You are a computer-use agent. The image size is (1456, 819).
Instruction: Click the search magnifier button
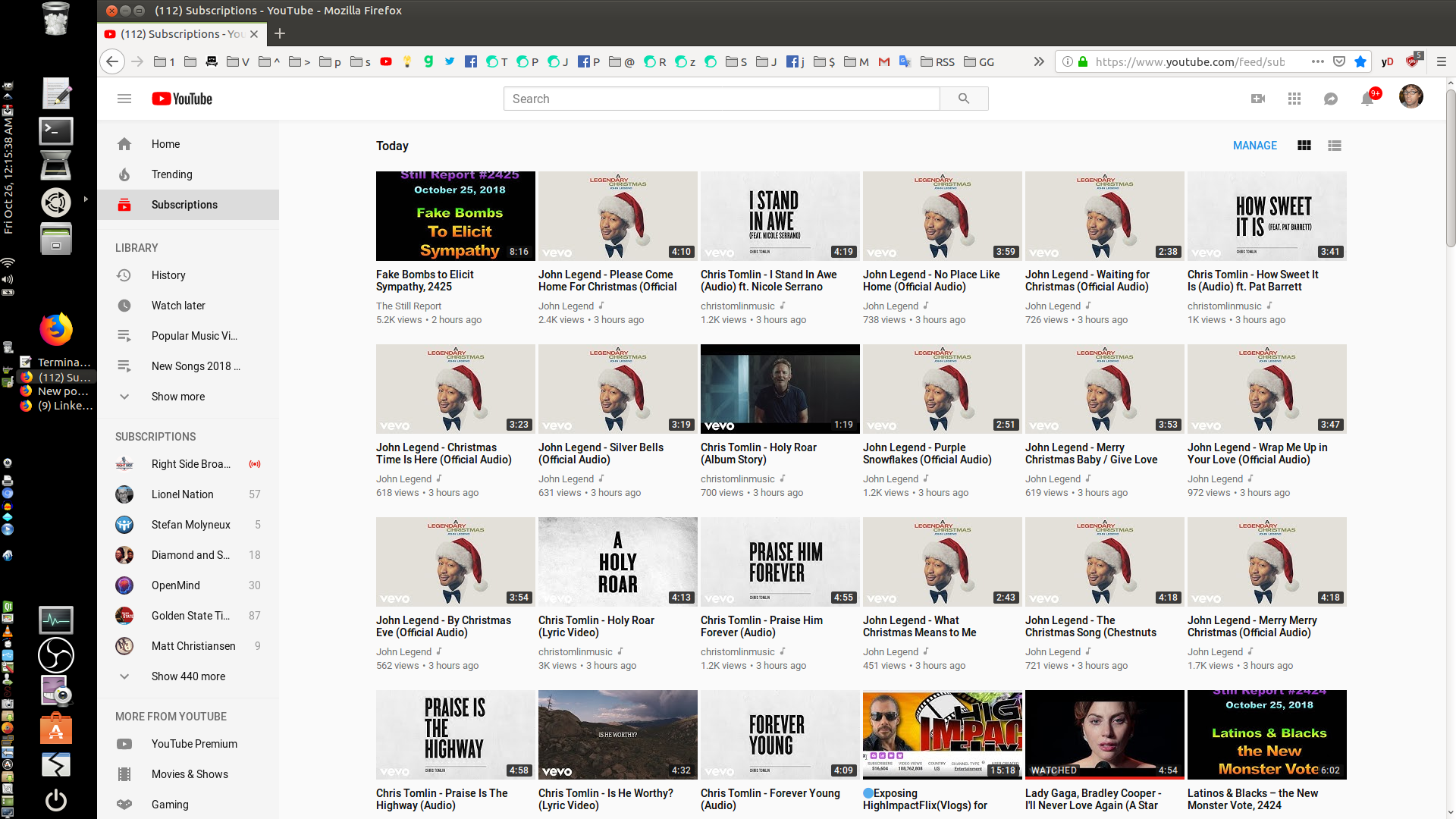(964, 99)
